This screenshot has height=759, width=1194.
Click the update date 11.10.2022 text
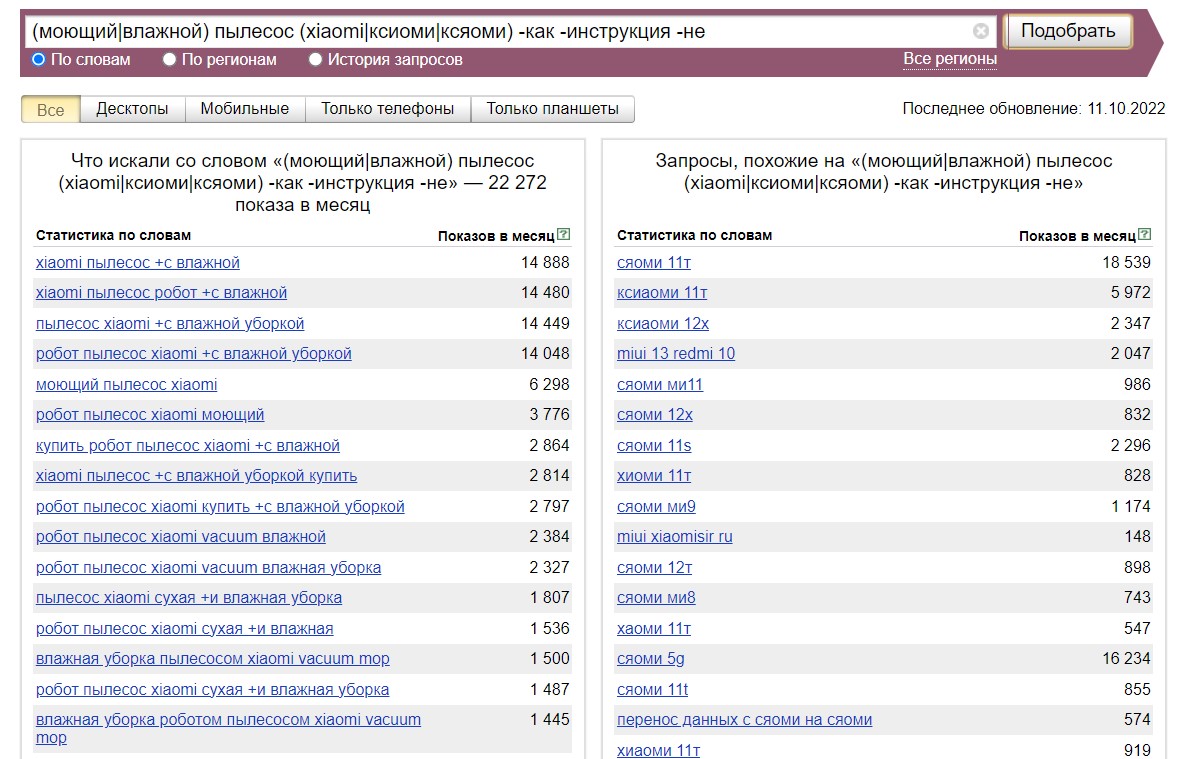[x=1126, y=108]
